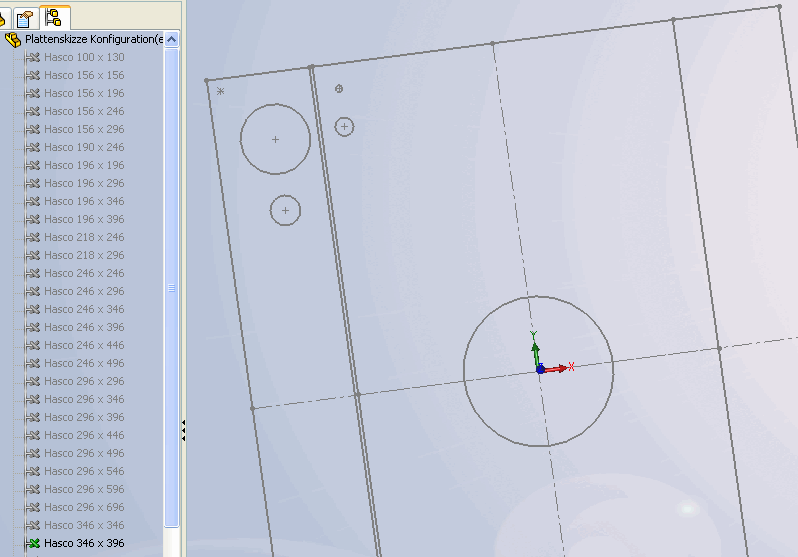Select configuration Hasco 246 x 396
This screenshot has height=557, width=798.
84,327
